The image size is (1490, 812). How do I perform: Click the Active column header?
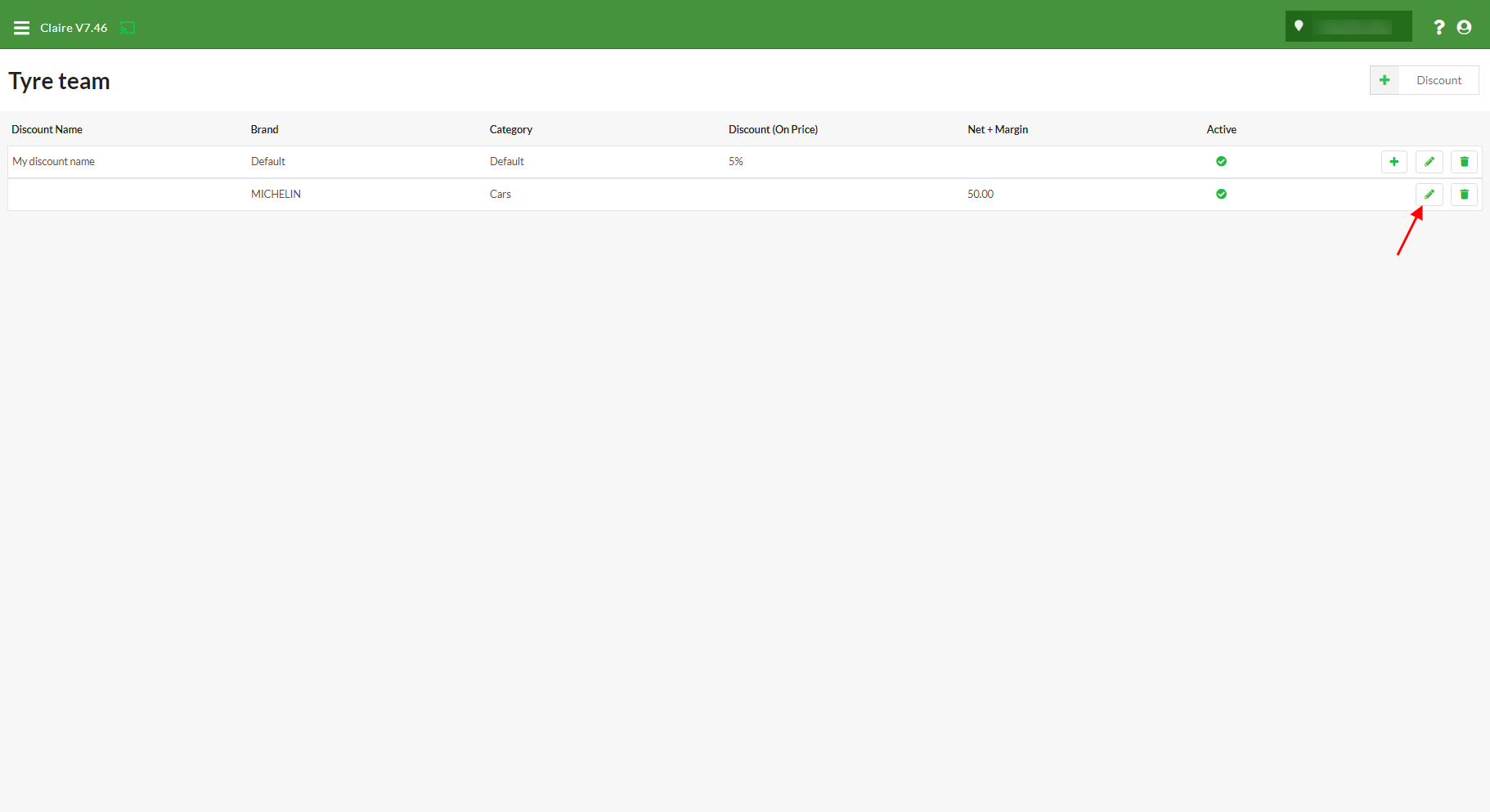tap(1221, 129)
